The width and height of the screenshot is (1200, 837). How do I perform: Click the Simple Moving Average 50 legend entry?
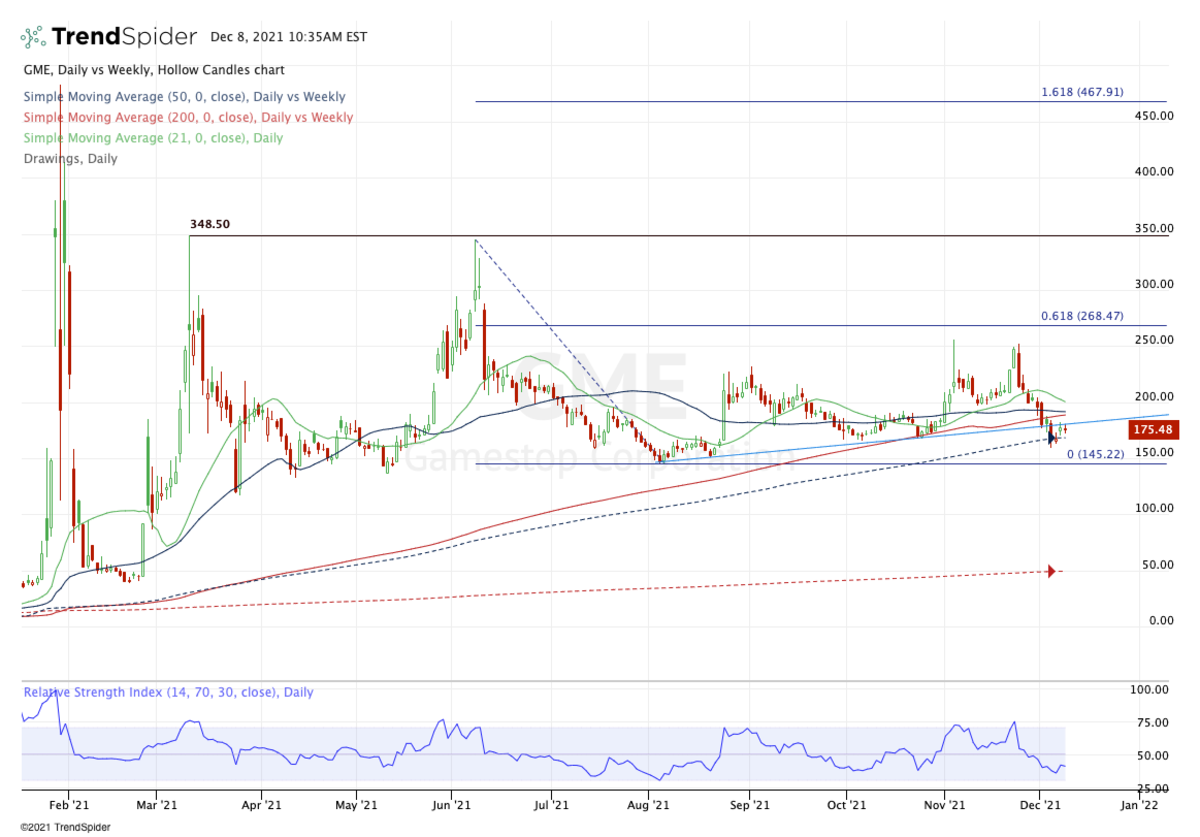coord(184,97)
